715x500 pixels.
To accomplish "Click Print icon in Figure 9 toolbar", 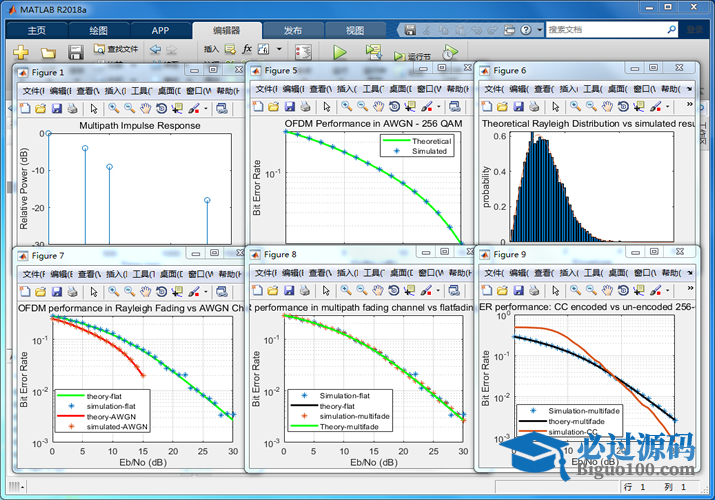I will [x=534, y=290].
